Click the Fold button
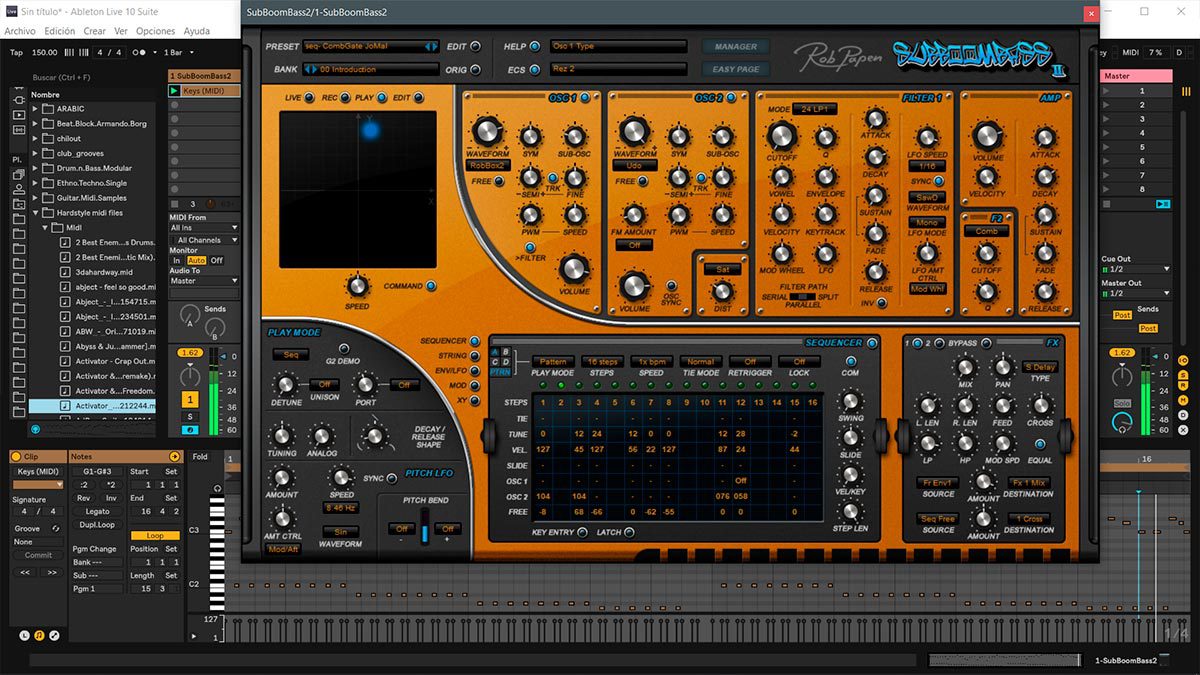 (200, 457)
